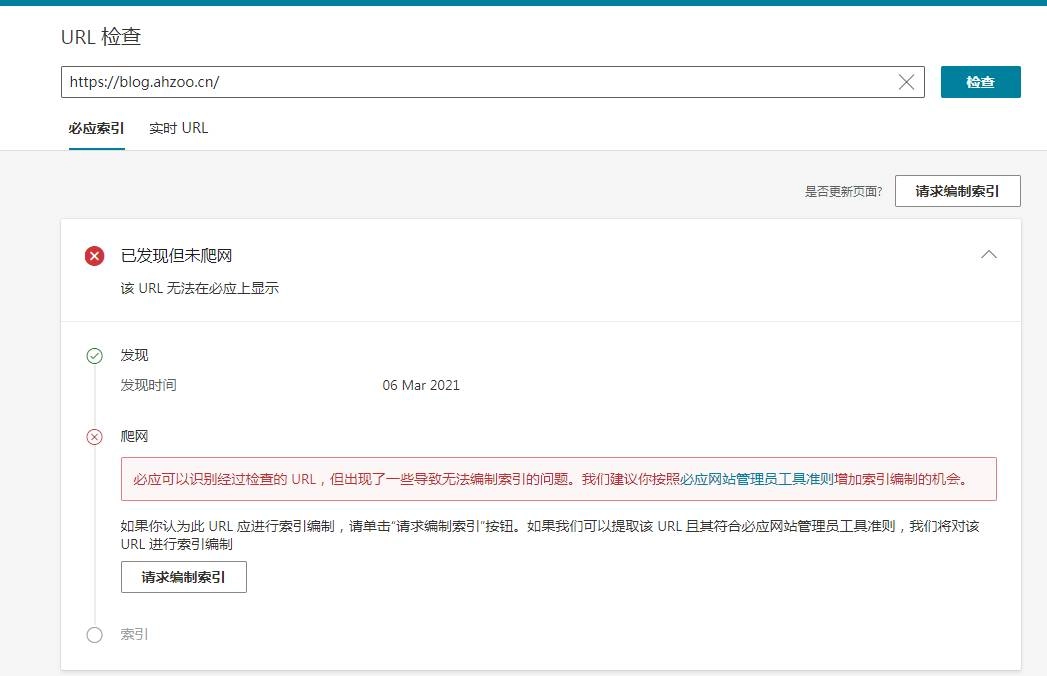Viewport: 1047px width, 676px height.
Task: Collapse the error card using the chevron
Action: [989, 255]
